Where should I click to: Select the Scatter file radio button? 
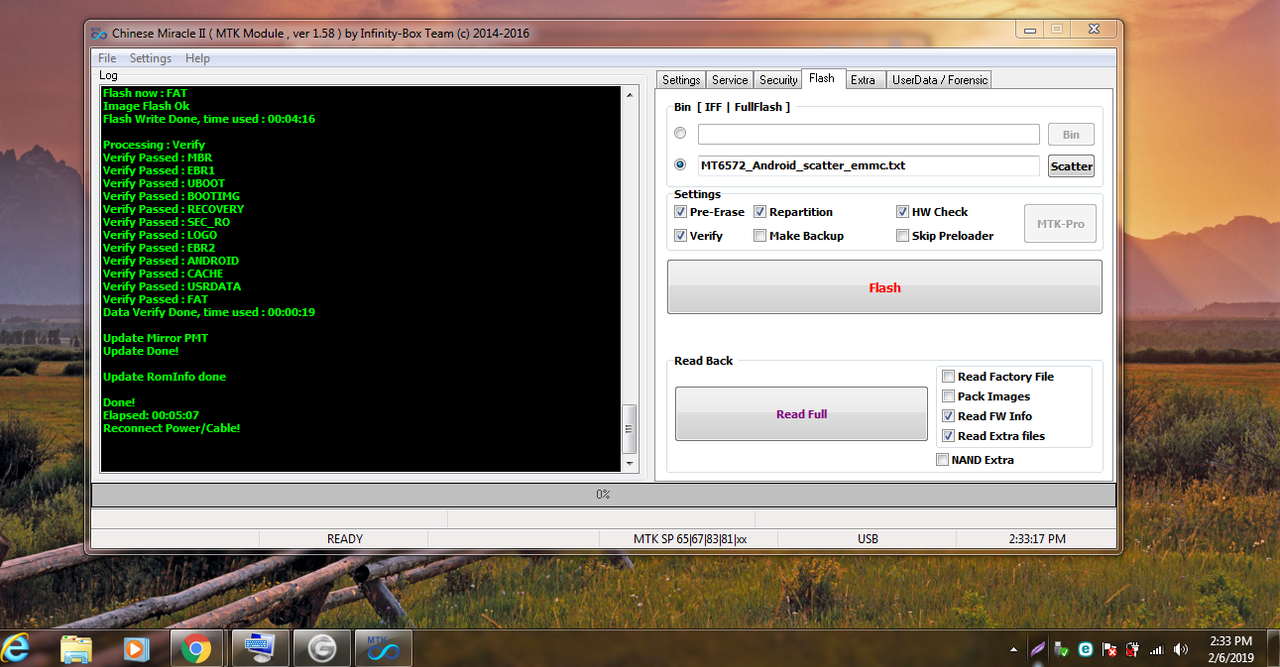[x=680, y=165]
